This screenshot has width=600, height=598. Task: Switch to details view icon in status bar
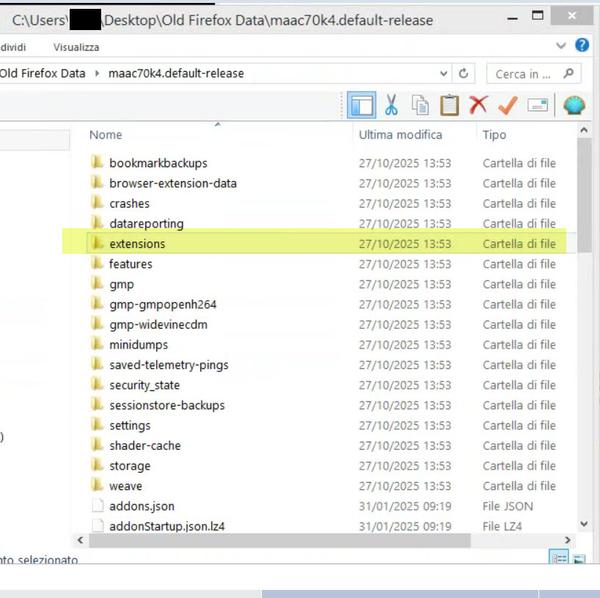(559, 557)
